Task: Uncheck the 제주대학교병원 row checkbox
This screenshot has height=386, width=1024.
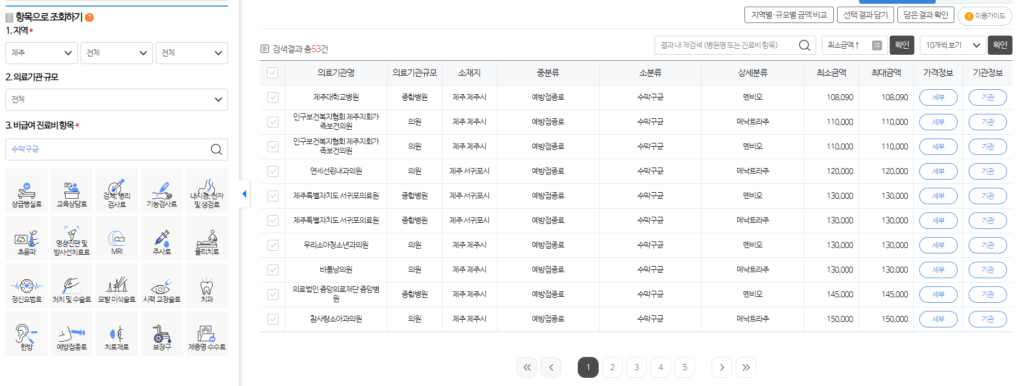Action: pos(272,97)
